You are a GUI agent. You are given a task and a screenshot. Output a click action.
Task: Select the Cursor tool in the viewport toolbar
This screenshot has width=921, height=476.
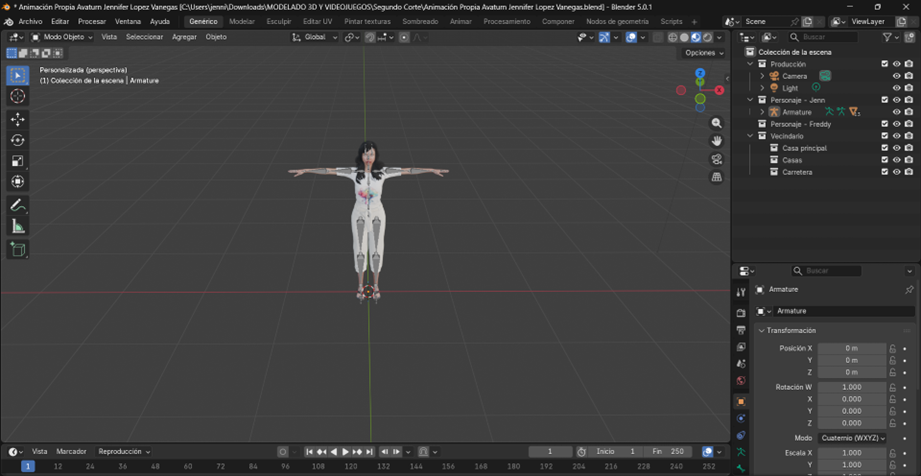pyautogui.click(x=18, y=96)
